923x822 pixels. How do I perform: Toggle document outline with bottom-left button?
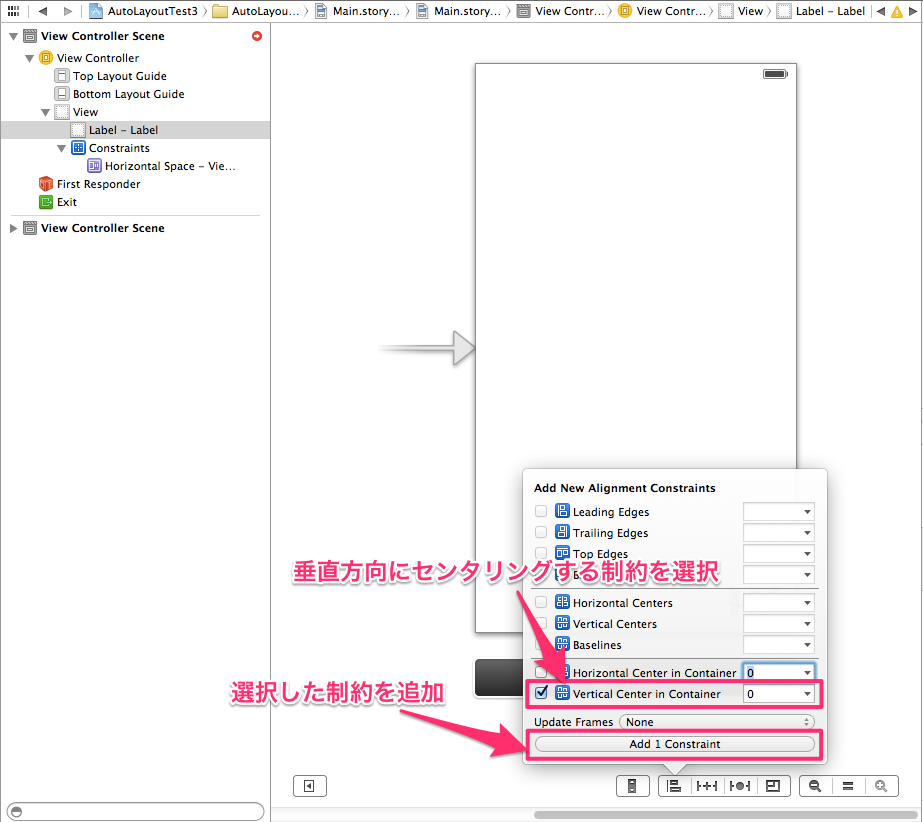click(310, 785)
